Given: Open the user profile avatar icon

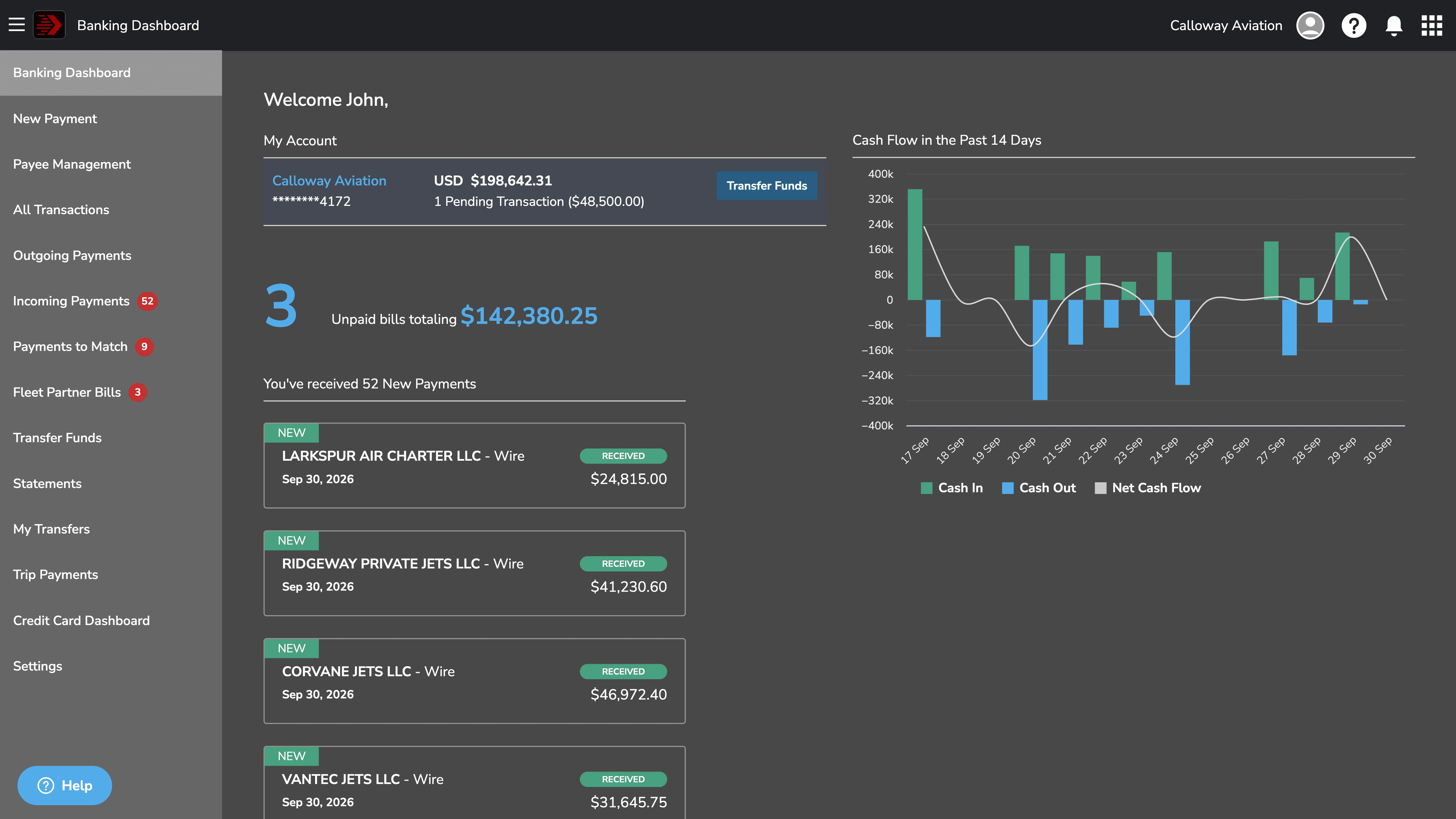Looking at the screenshot, I should point(1310,25).
